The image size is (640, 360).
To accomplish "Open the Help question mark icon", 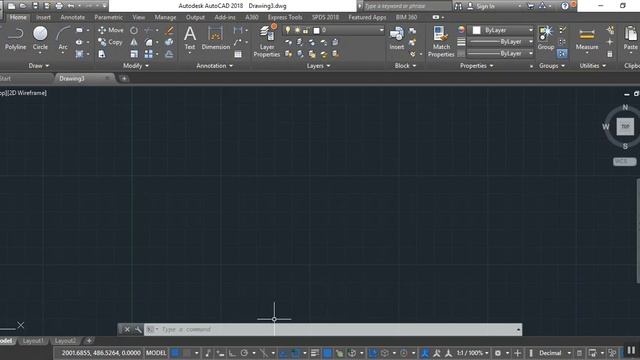I will [564, 6].
